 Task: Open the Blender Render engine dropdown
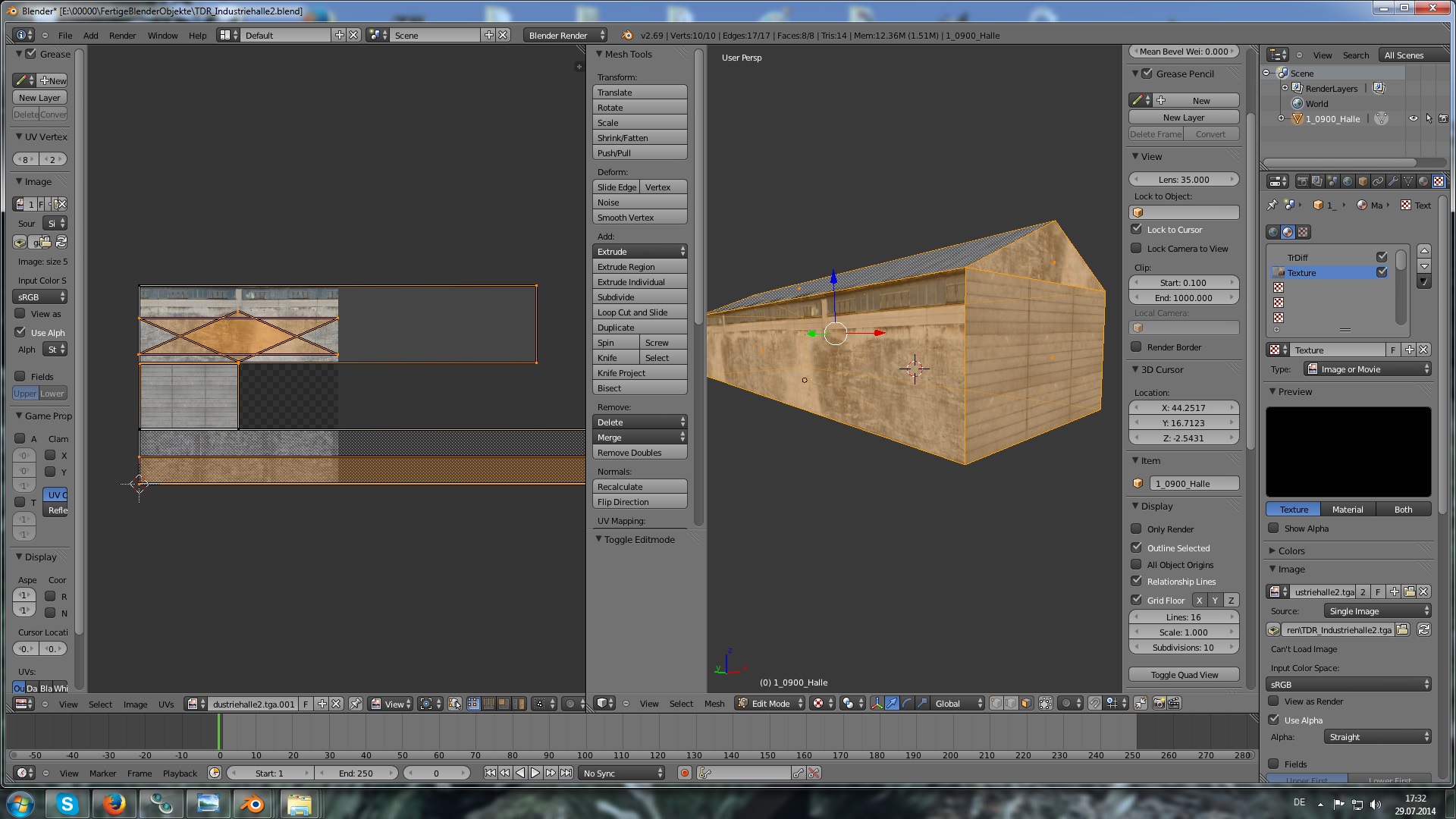point(565,36)
